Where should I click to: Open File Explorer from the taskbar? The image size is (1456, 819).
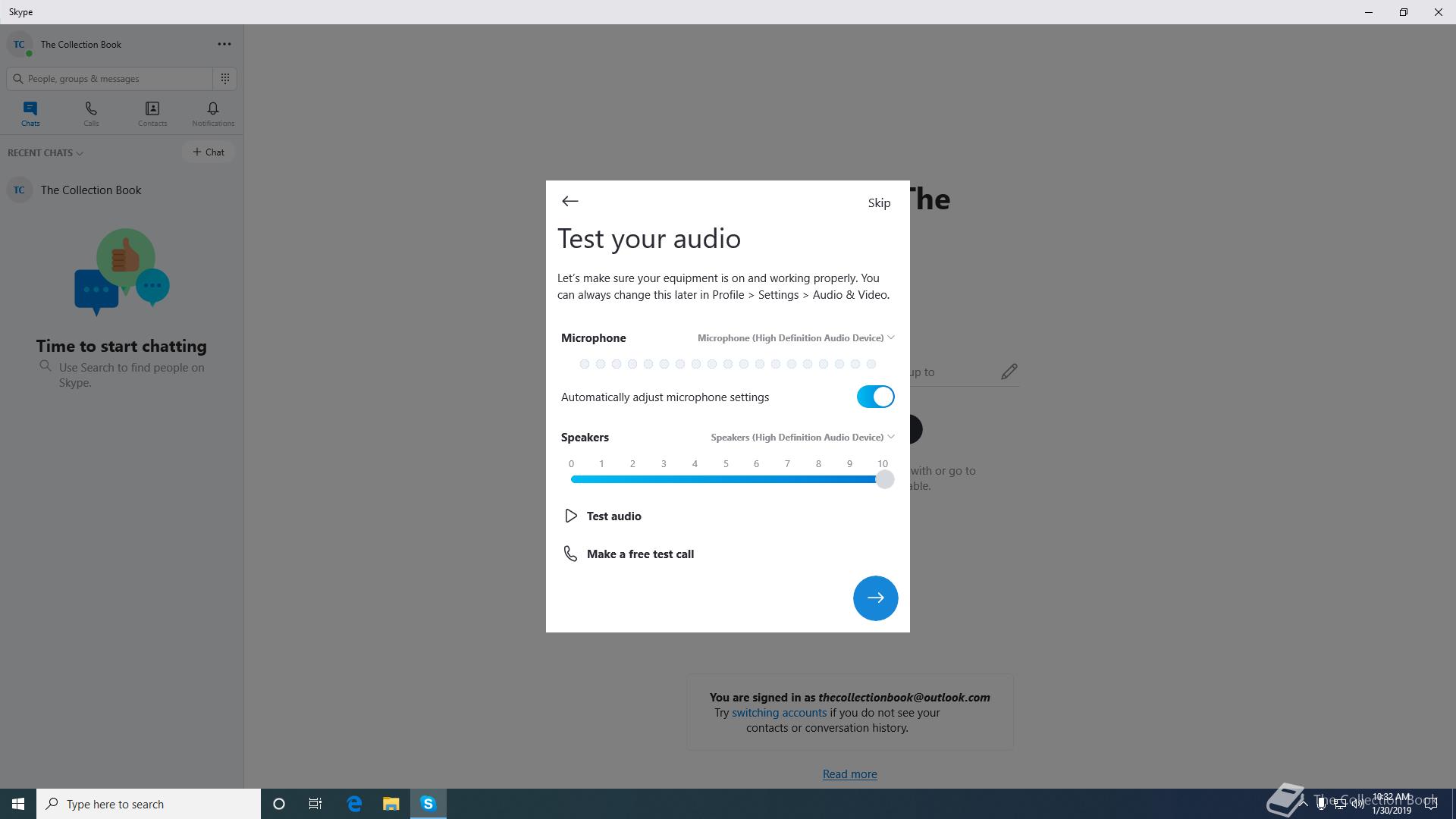391,804
